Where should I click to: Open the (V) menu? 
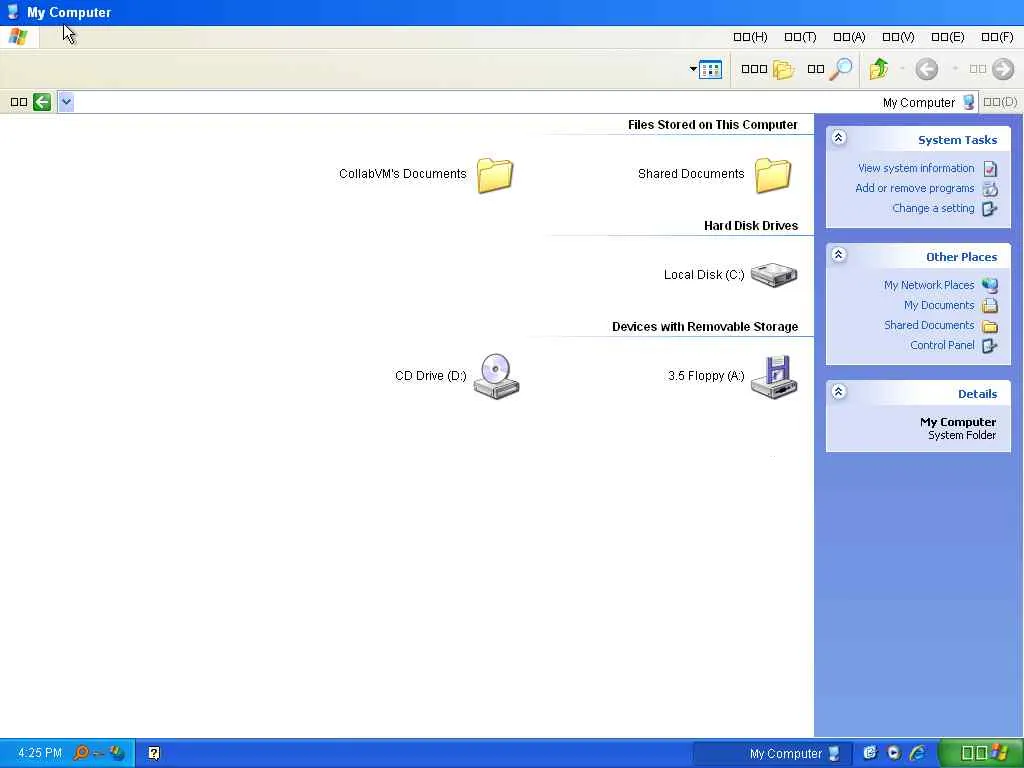pos(898,37)
